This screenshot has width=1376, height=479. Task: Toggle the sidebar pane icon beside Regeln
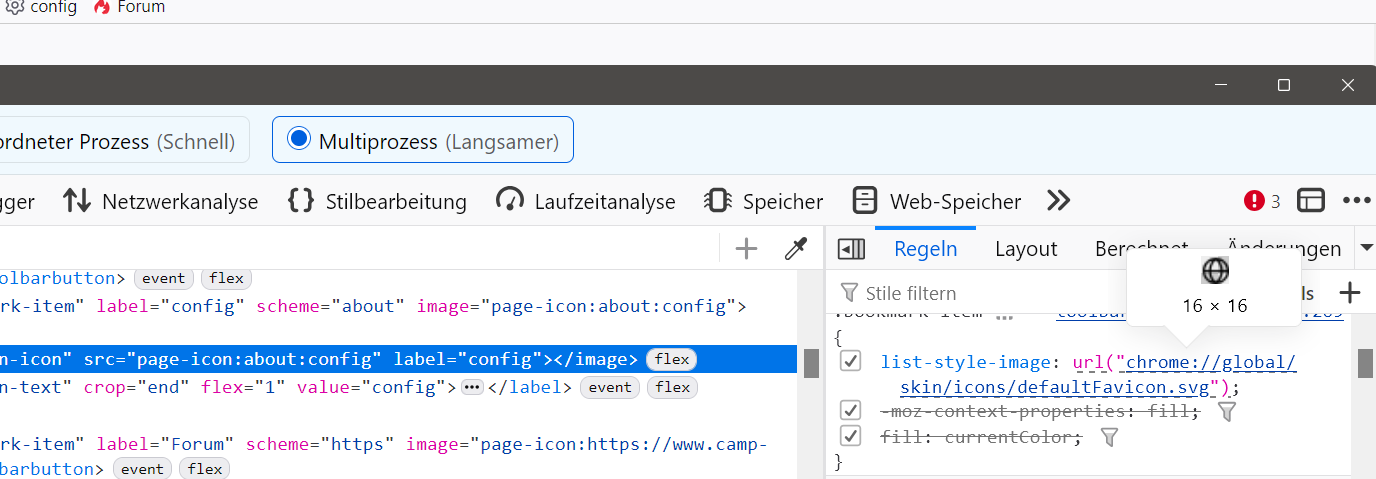point(851,249)
